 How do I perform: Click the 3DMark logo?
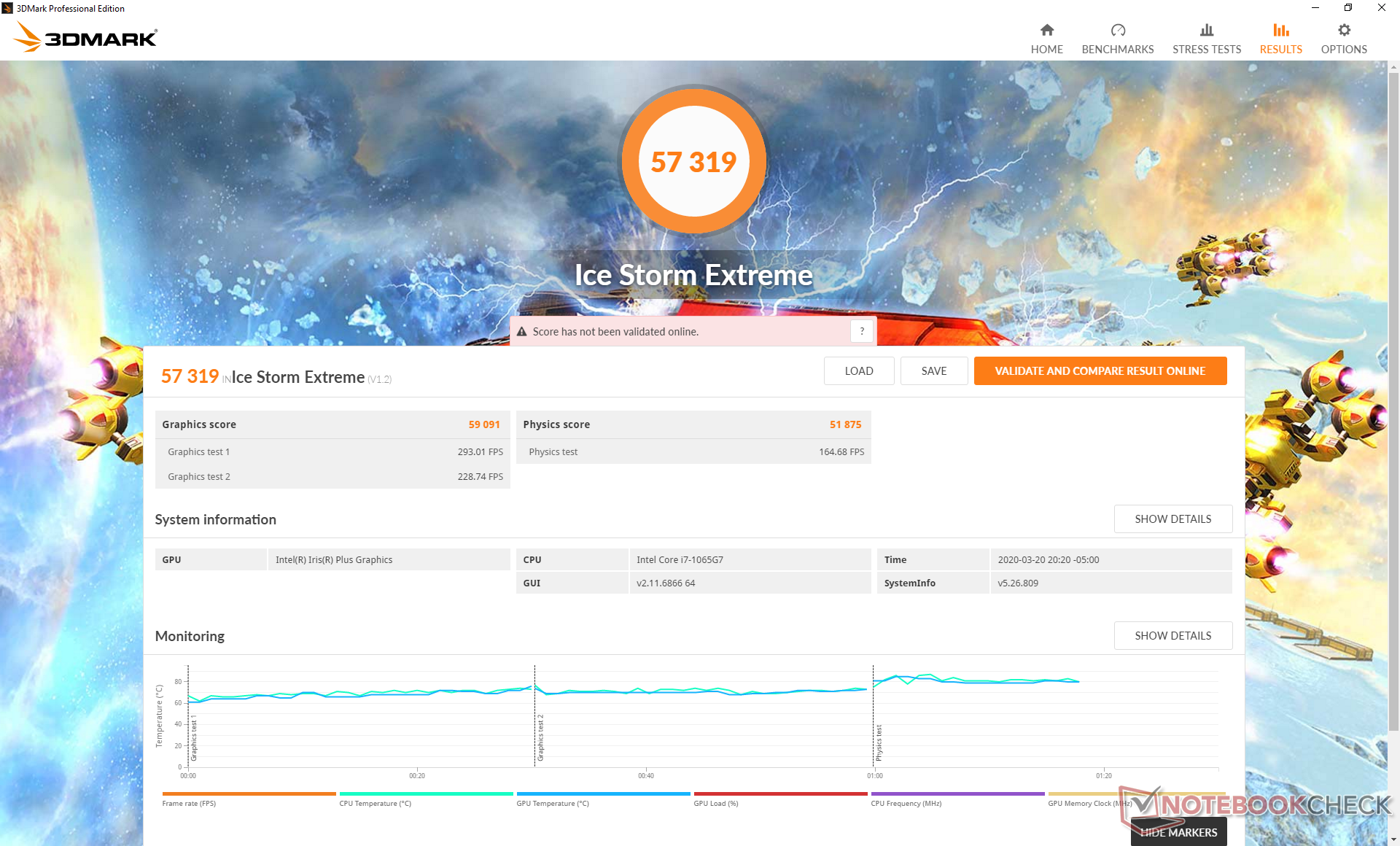86,37
